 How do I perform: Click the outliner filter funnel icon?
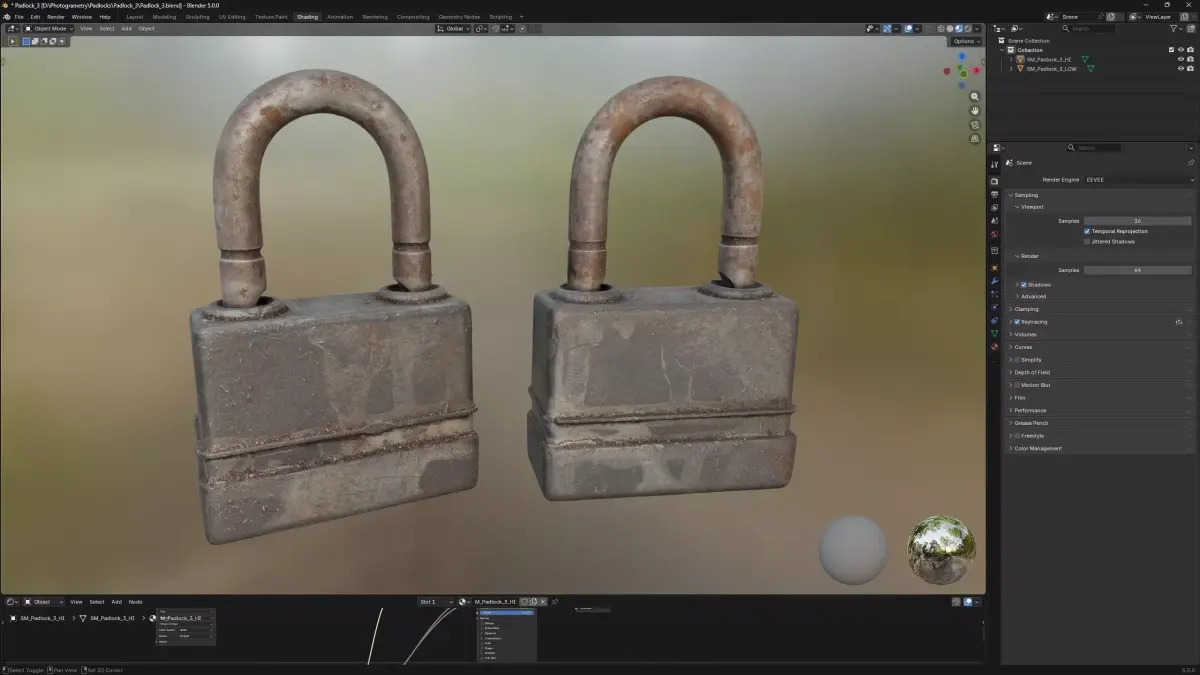1173,29
